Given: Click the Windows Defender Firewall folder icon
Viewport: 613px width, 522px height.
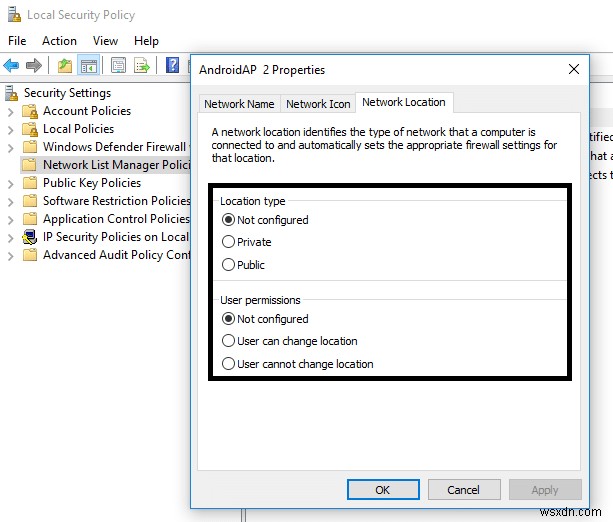Looking at the screenshot, I should click(x=30, y=147).
